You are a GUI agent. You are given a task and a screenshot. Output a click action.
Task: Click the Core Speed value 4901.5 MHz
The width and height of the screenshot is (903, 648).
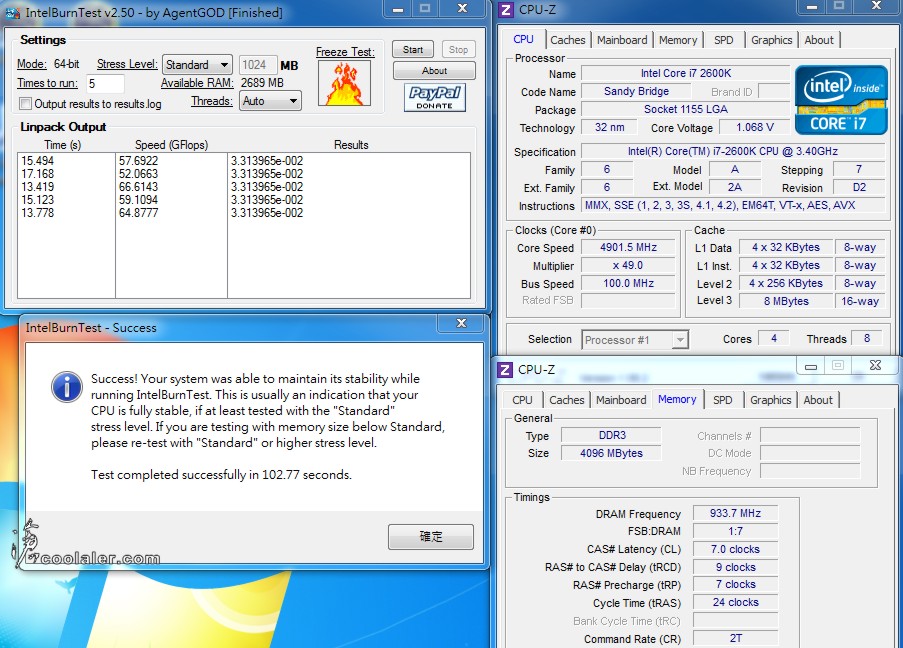(x=628, y=247)
